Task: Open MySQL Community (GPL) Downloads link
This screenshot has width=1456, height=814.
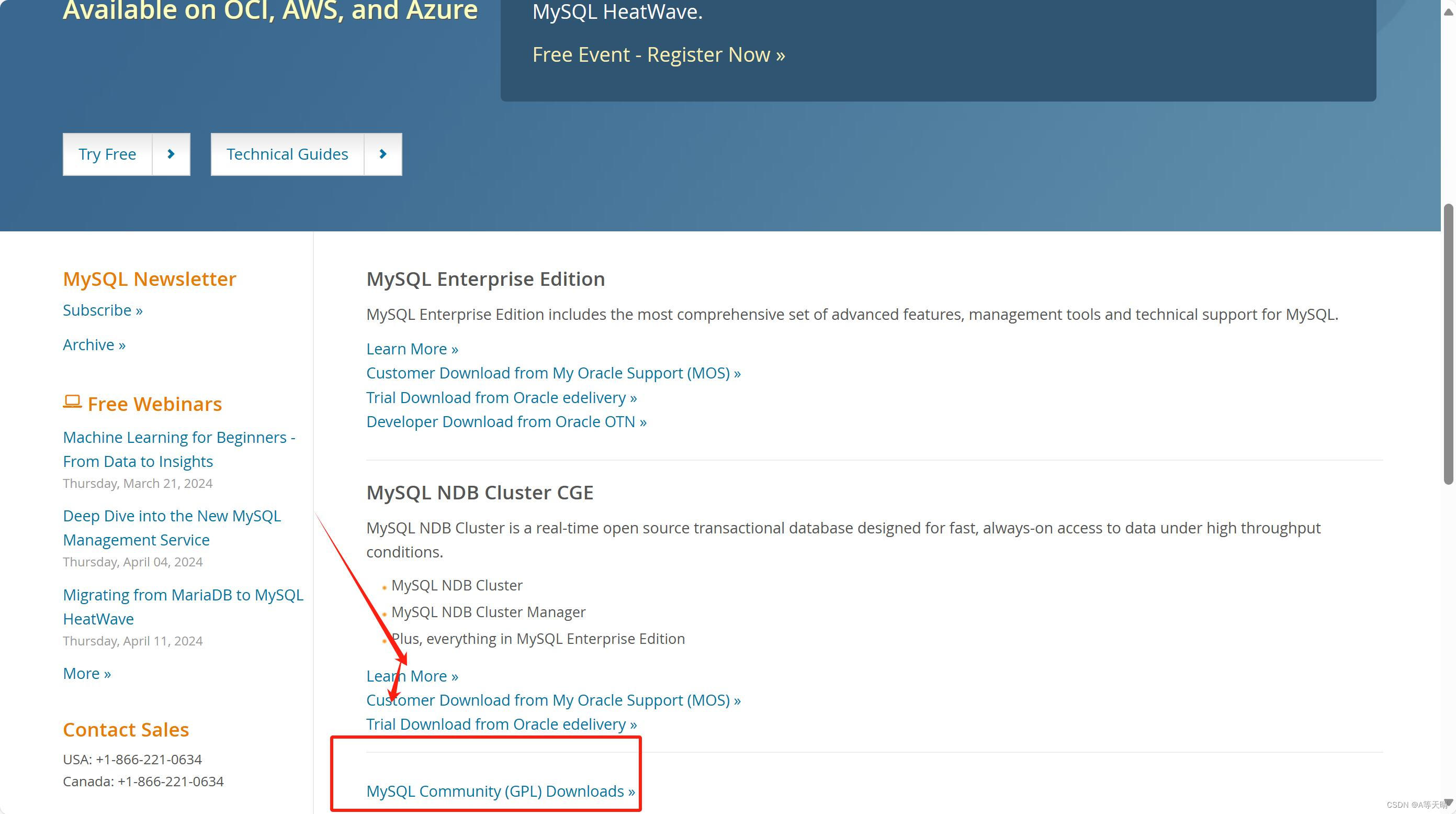Action: click(x=500, y=791)
